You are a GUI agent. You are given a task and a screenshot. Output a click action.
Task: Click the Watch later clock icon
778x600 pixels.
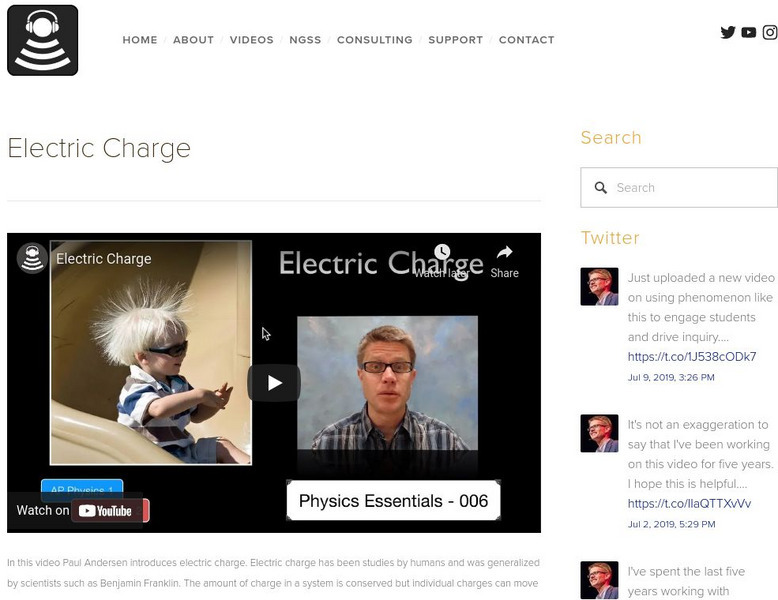(442, 252)
